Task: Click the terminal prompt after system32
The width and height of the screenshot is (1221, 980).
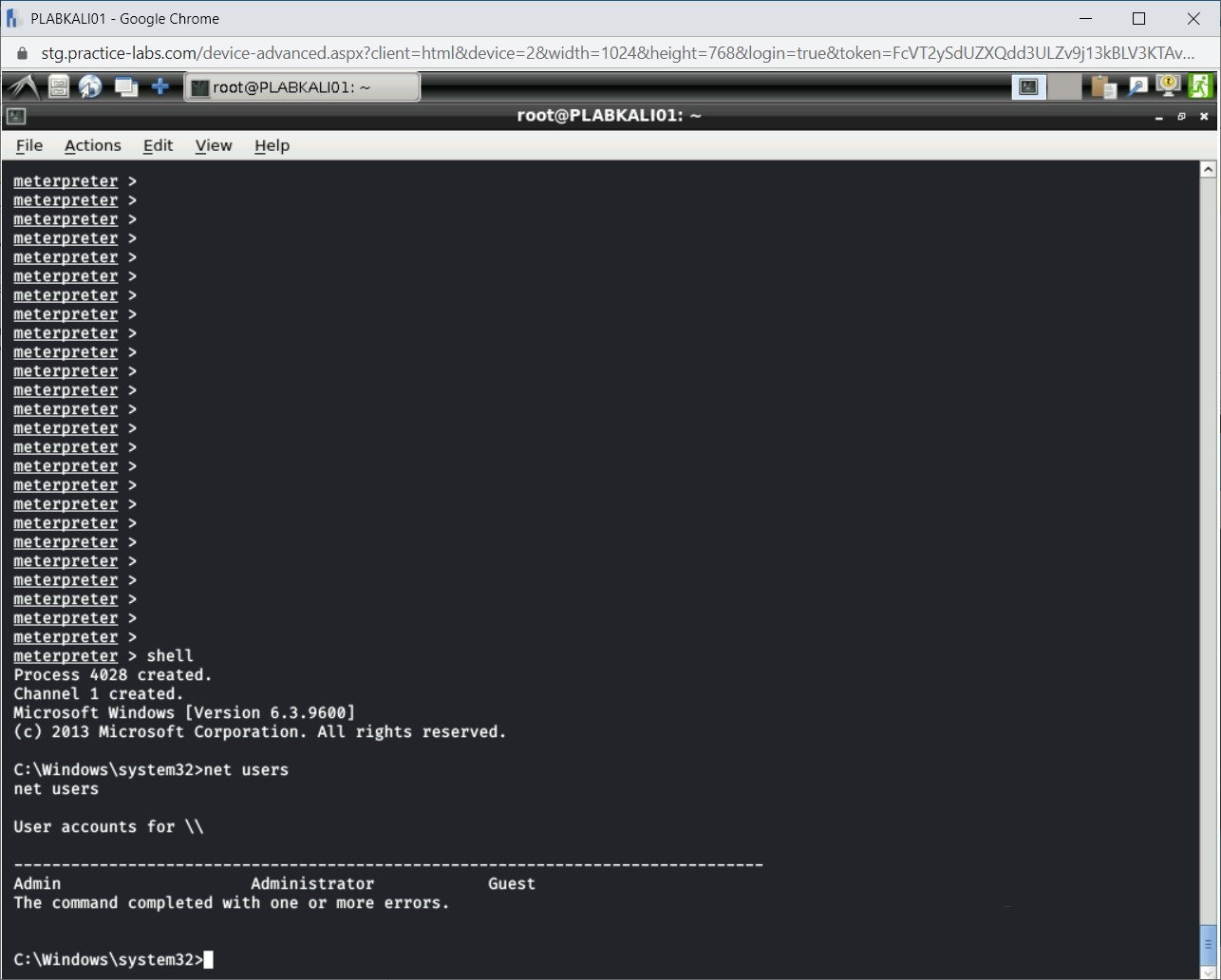Action: pyautogui.click(x=205, y=959)
